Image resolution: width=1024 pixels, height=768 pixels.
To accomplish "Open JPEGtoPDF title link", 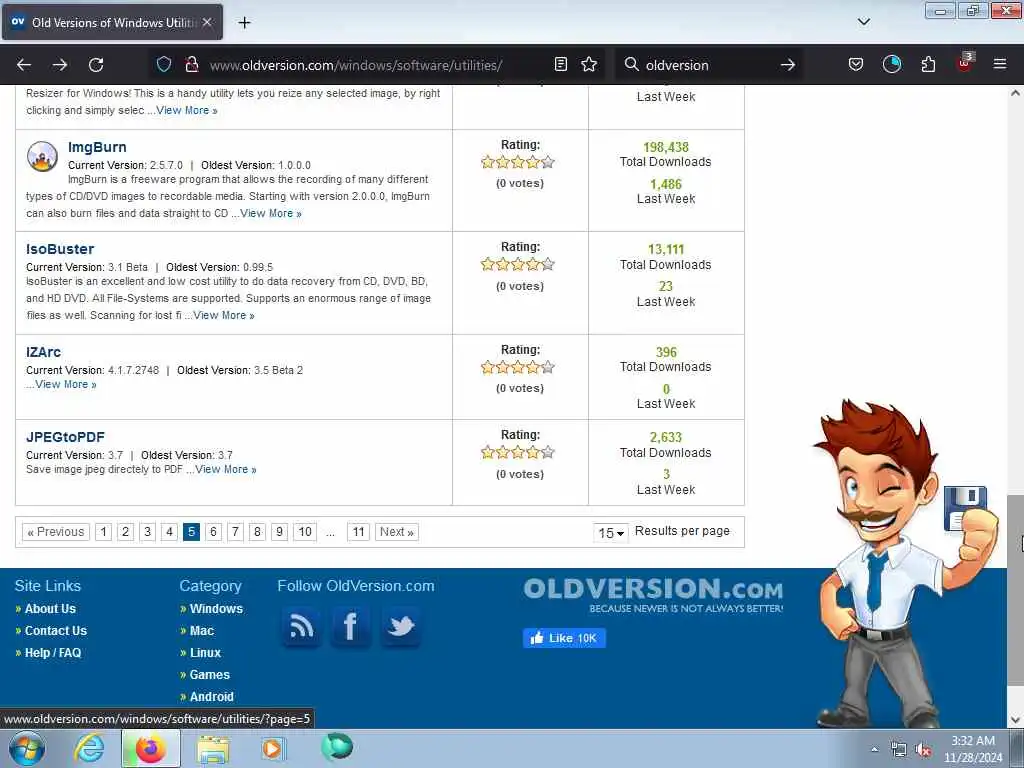I will [x=65, y=437].
